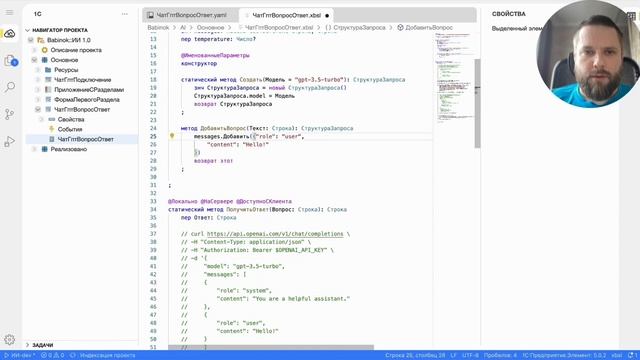Select ФормаПервогоРаздела in the project tree

(x=87, y=100)
